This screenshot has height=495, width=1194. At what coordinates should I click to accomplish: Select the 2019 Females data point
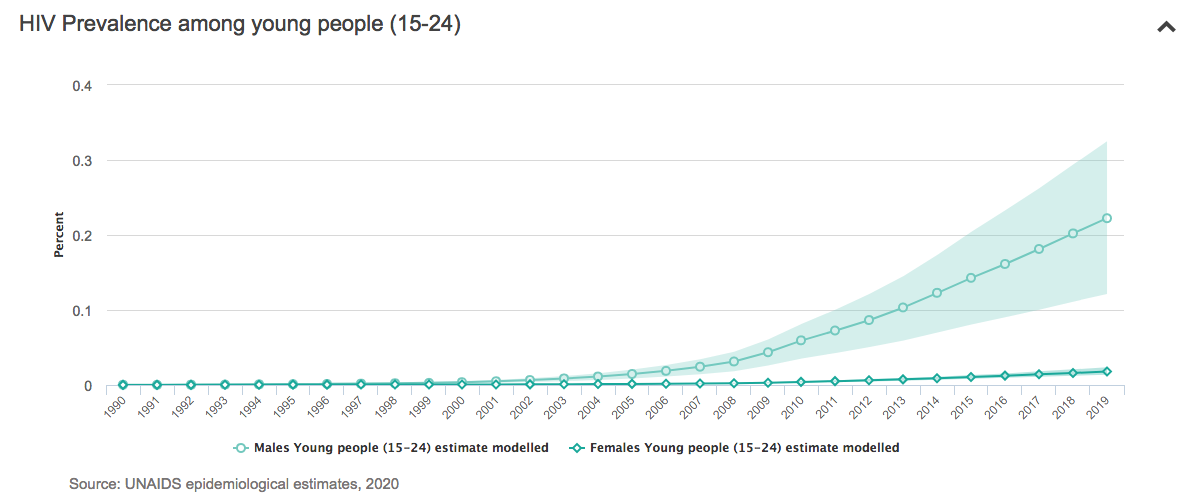click(x=1107, y=372)
